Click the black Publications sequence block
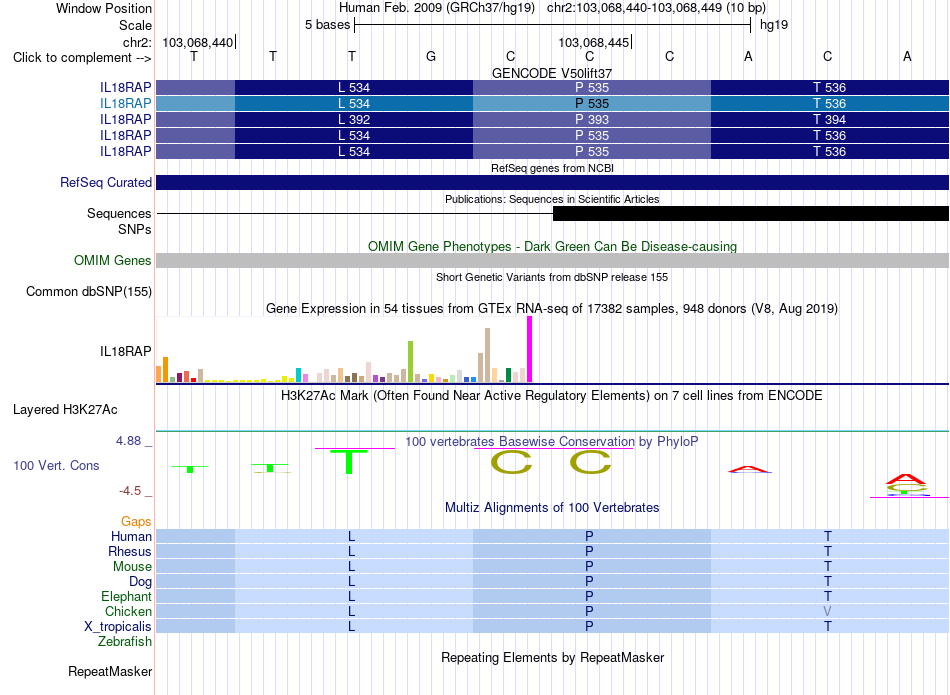Image resolution: width=950 pixels, height=695 pixels. (751, 213)
